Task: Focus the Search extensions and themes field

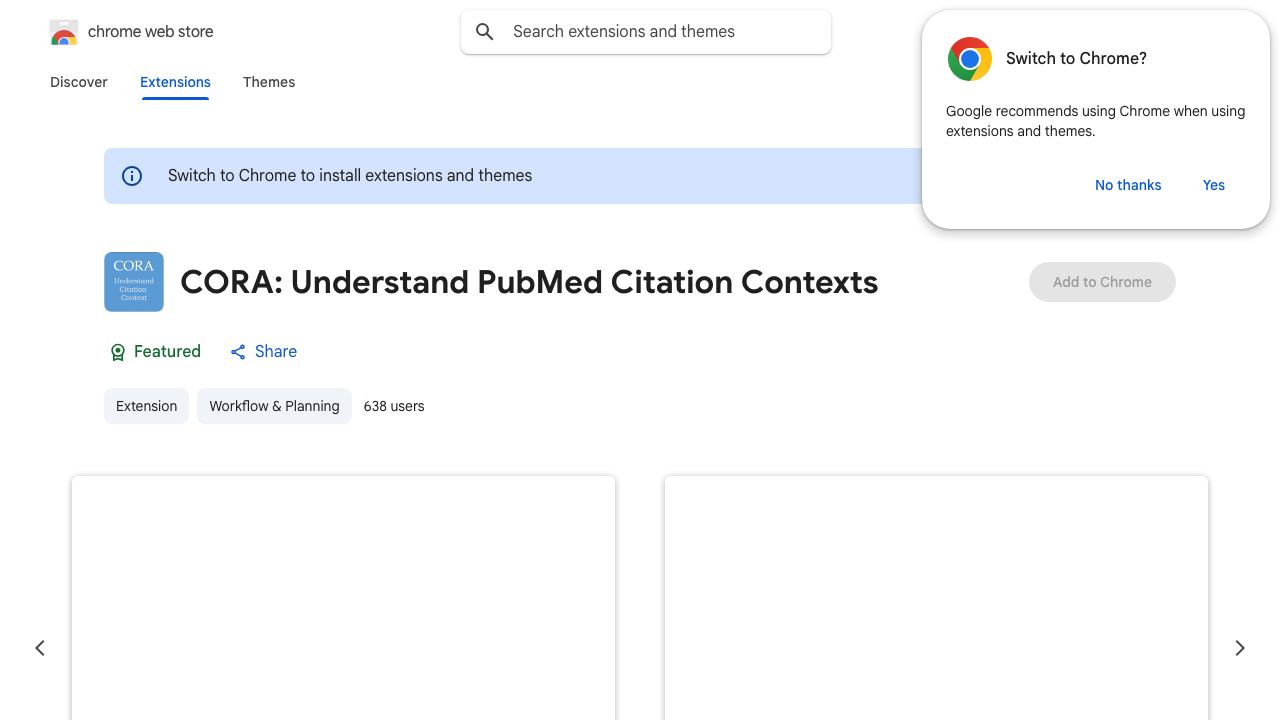Action: (646, 32)
